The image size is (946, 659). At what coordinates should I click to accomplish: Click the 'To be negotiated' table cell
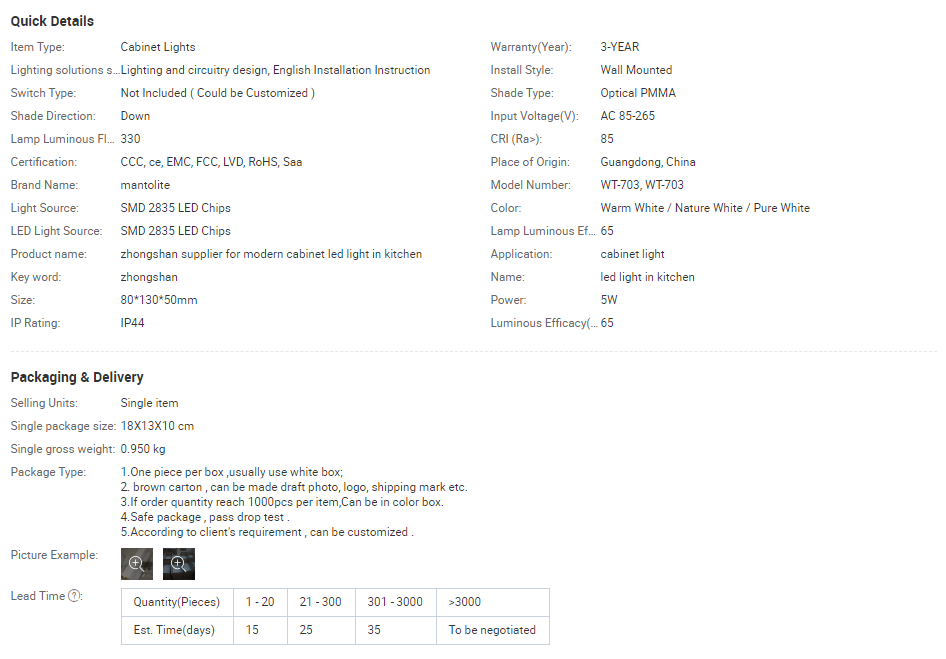click(492, 630)
